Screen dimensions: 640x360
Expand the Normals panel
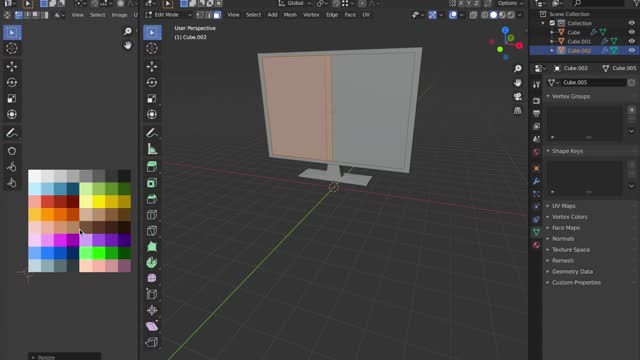pyautogui.click(x=562, y=239)
